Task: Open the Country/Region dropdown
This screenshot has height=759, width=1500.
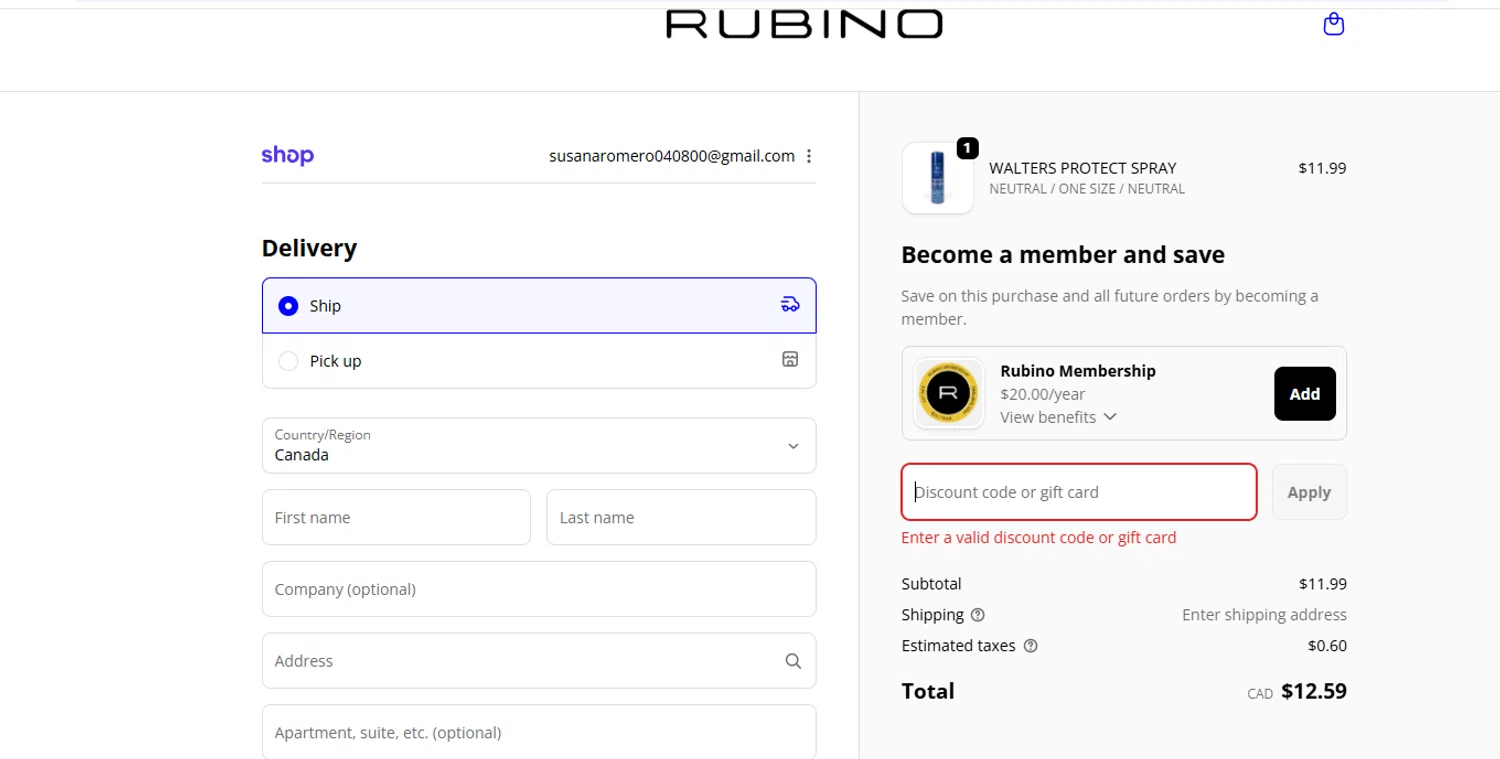Action: [x=539, y=445]
